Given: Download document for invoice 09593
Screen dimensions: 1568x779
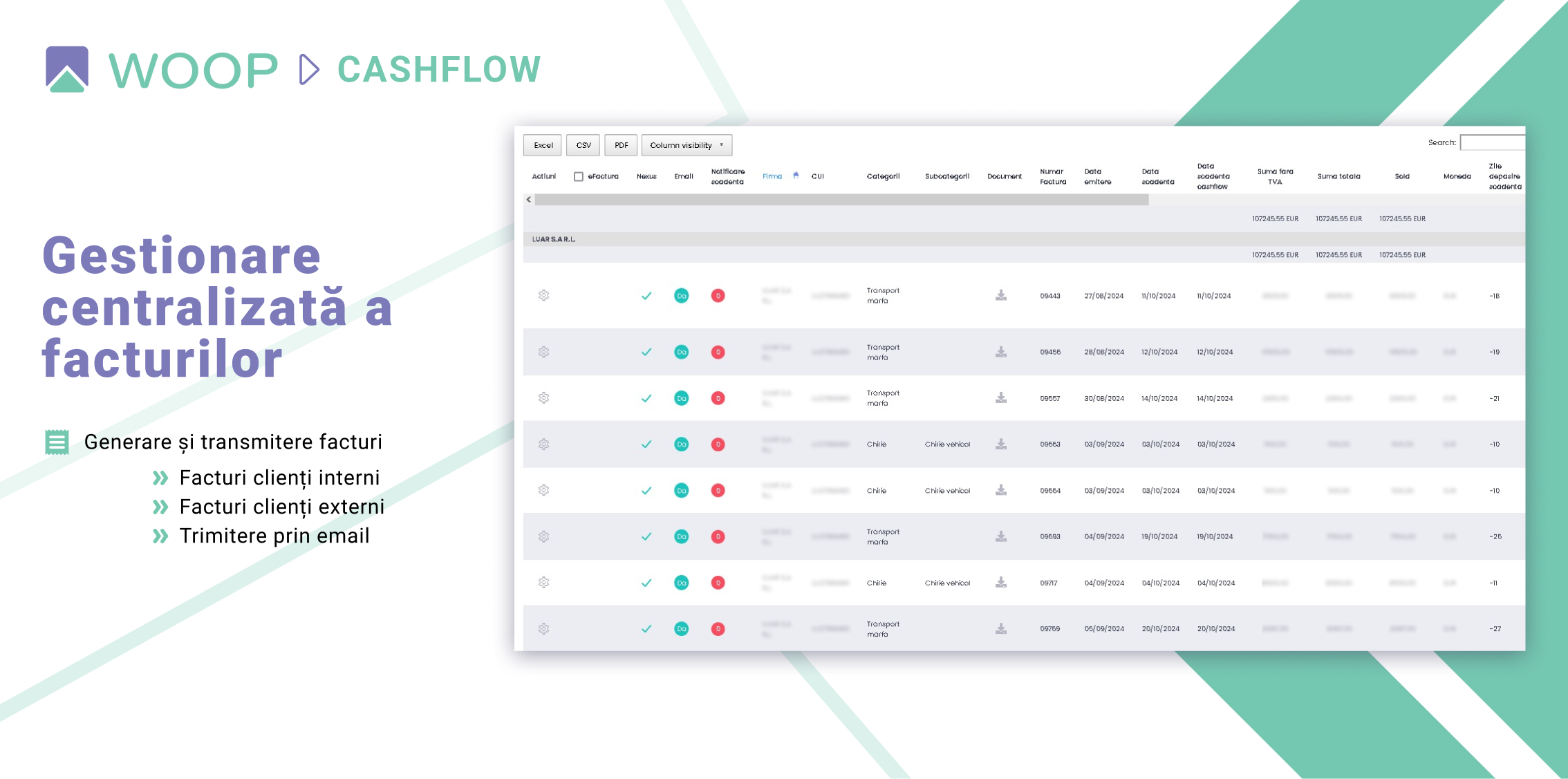Looking at the screenshot, I should [x=1000, y=536].
